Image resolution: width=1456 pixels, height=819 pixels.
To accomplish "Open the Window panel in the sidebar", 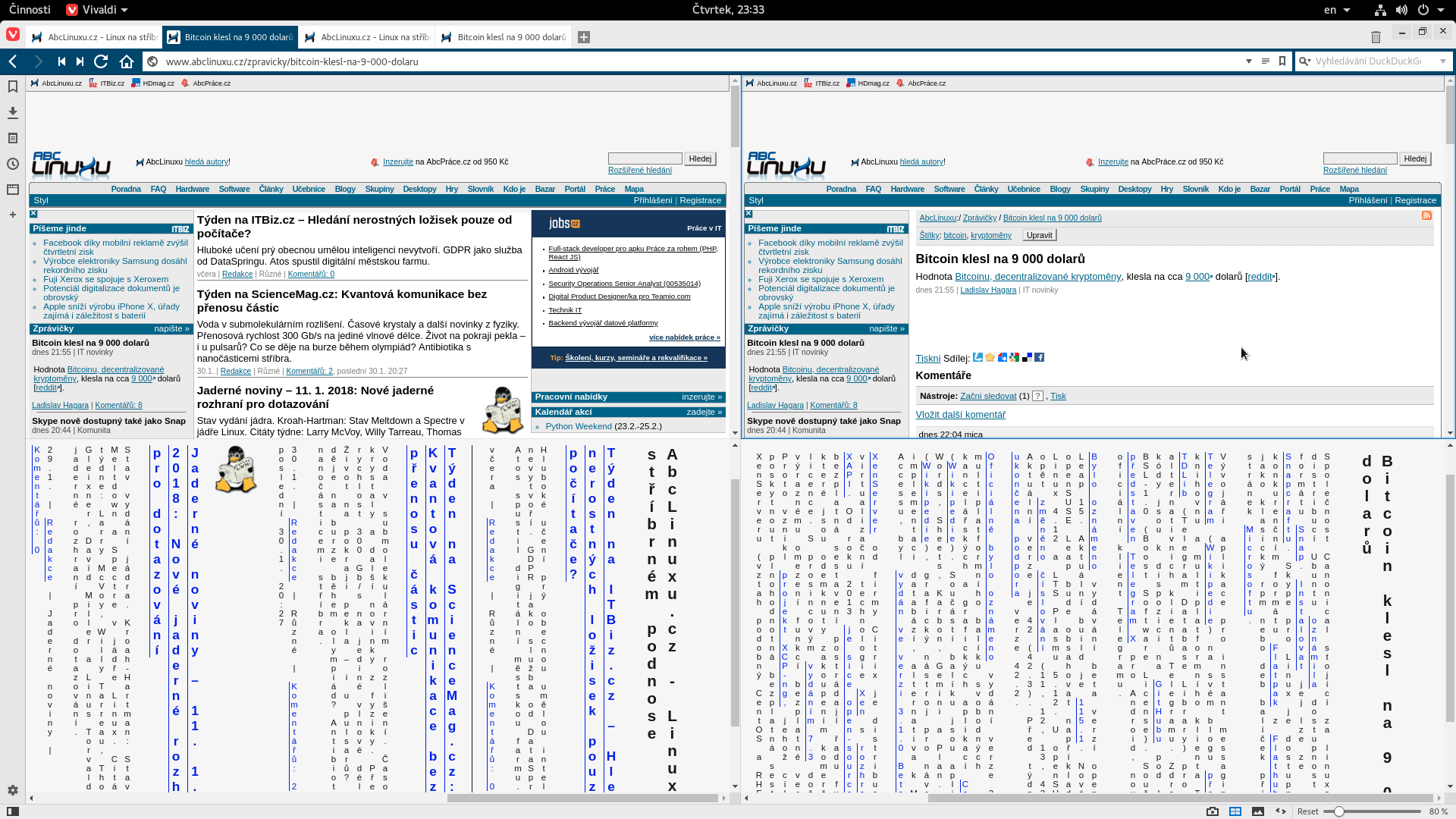I will pos(13,190).
